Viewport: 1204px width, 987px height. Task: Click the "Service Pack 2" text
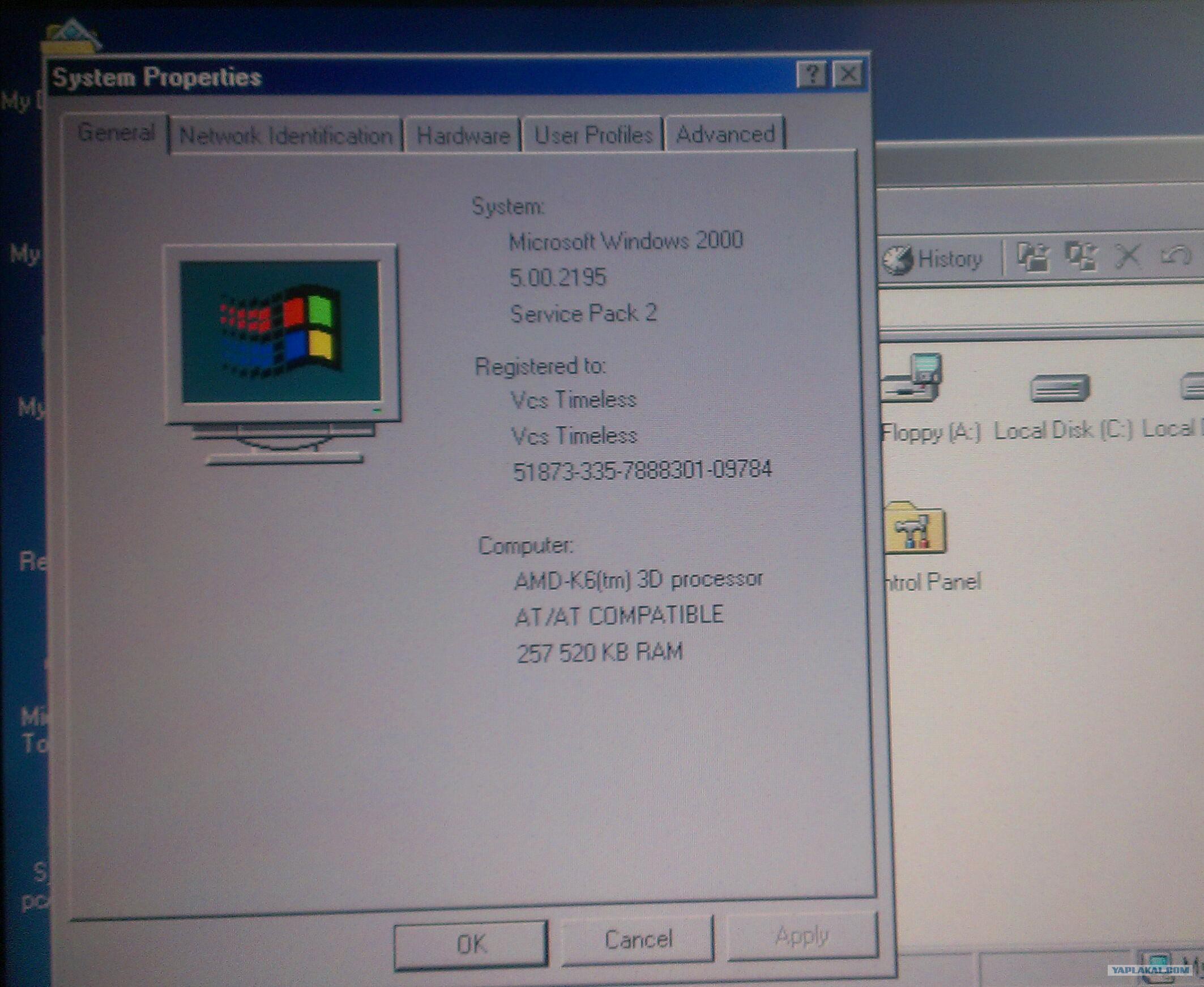(x=583, y=314)
